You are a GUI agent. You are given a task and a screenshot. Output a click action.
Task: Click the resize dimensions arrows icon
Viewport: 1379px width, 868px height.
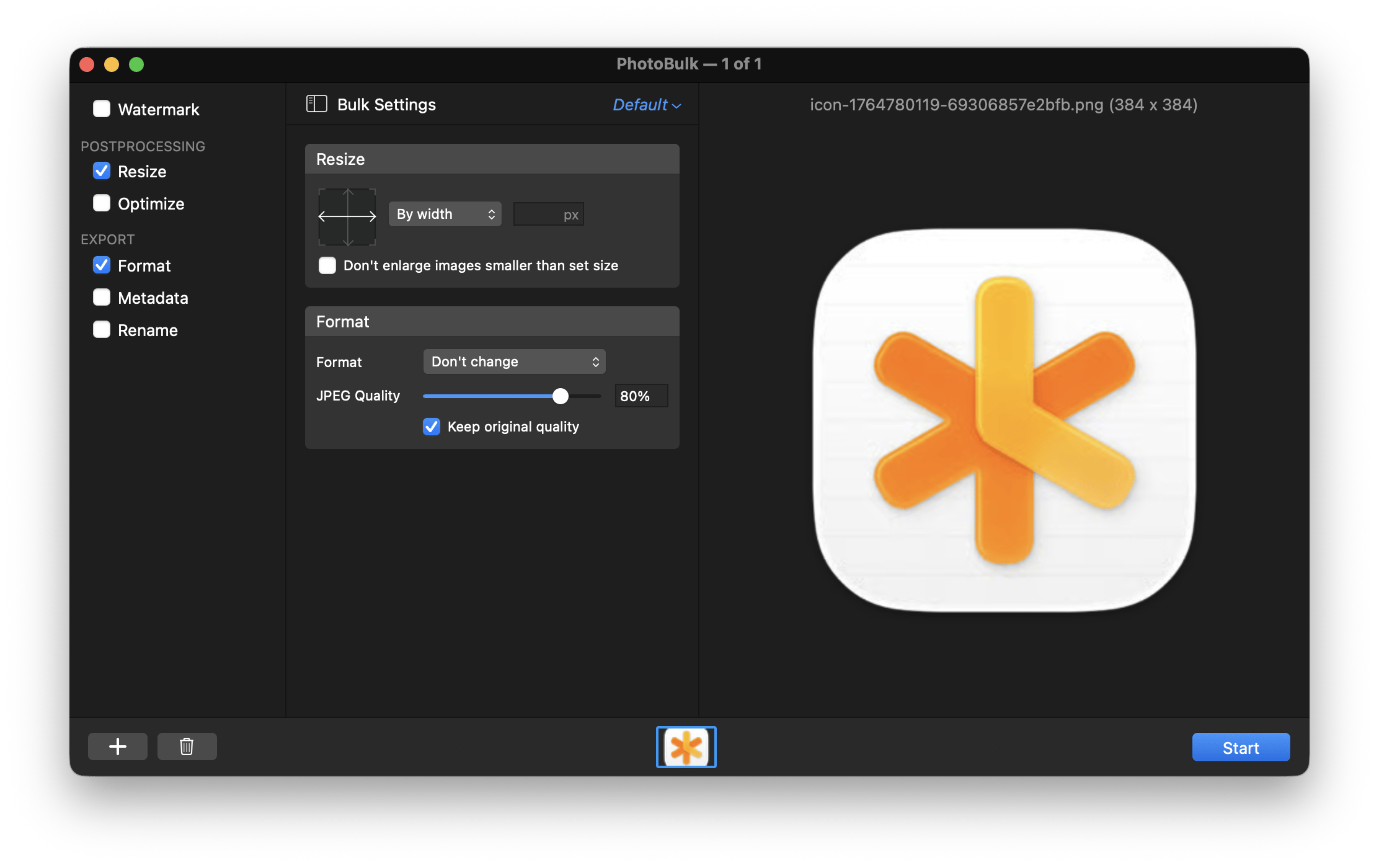(347, 216)
